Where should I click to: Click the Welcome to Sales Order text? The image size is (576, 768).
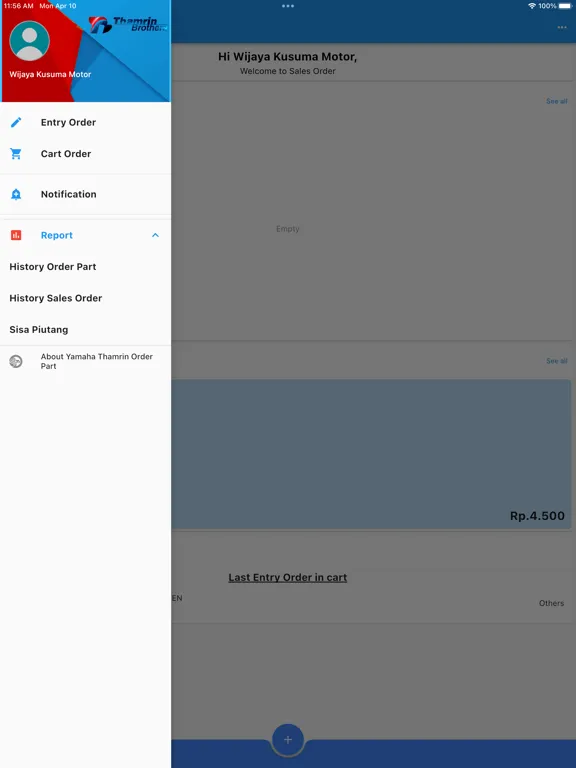point(288,71)
